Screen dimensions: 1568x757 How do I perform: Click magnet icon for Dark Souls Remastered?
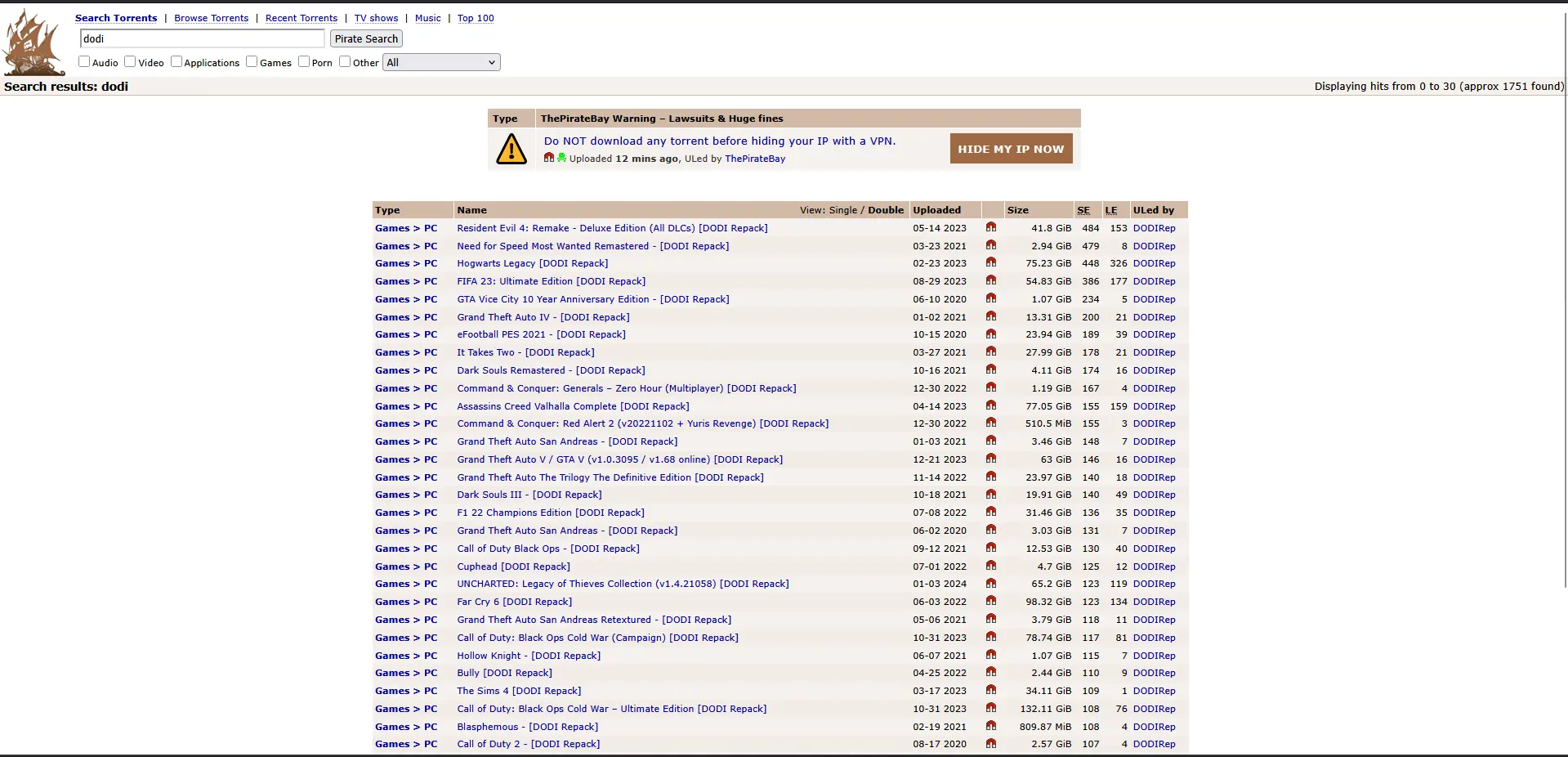(990, 370)
